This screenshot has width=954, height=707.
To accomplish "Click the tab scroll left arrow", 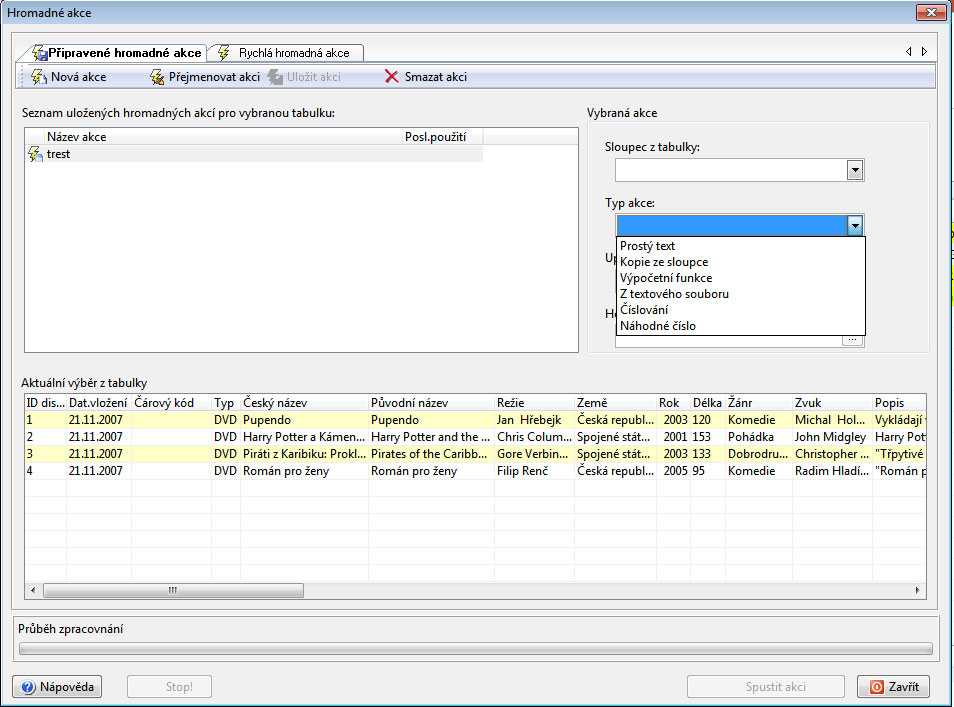I will pyautogui.click(x=908, y=52).
